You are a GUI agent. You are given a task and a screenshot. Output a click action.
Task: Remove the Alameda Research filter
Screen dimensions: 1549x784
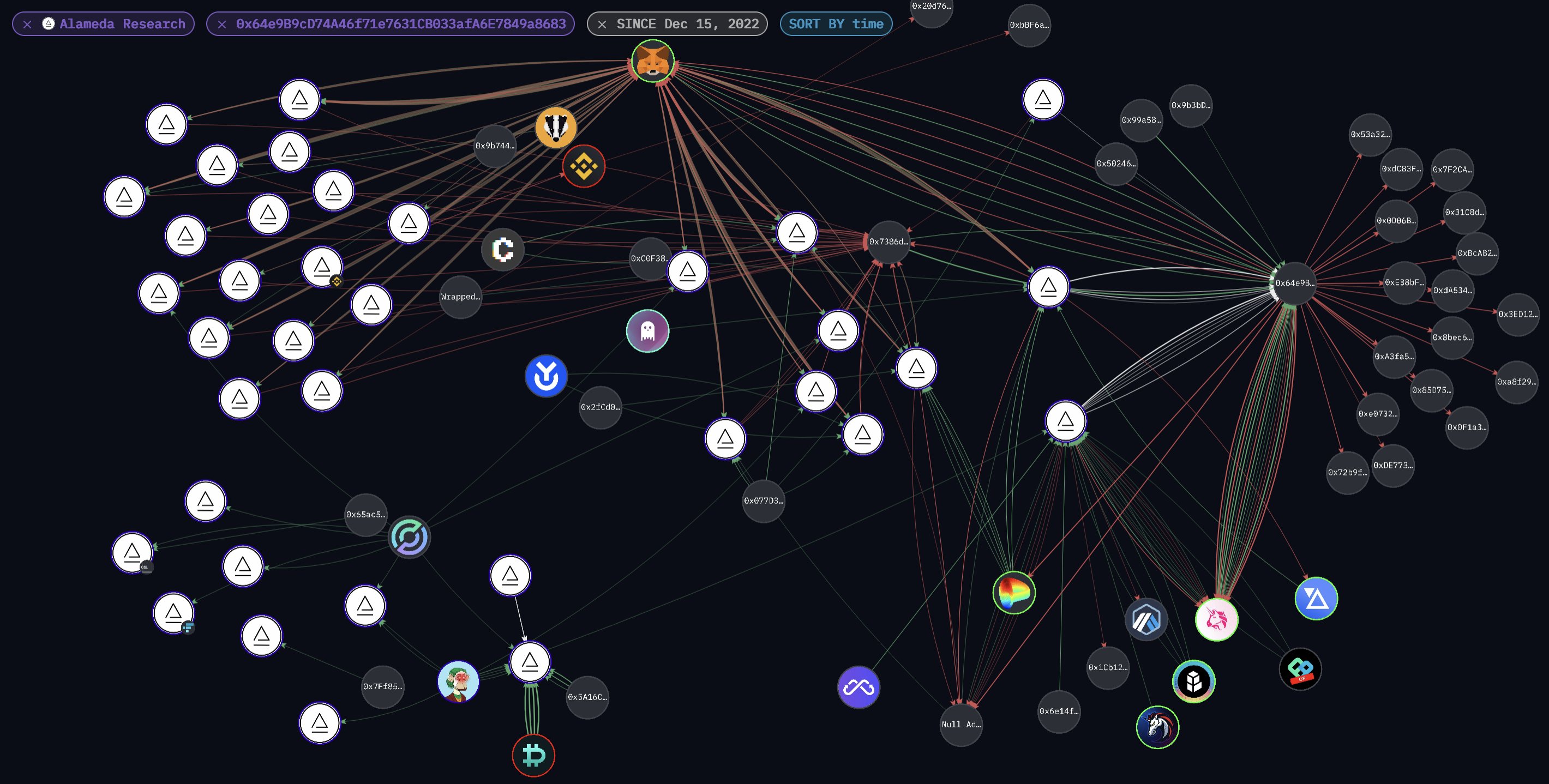coord(27,24)
